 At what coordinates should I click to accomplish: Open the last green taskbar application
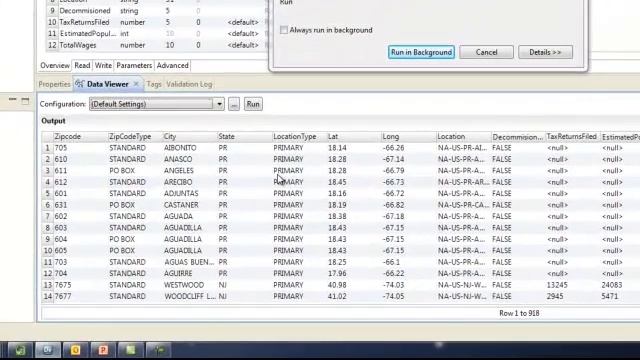click(158, 350)
